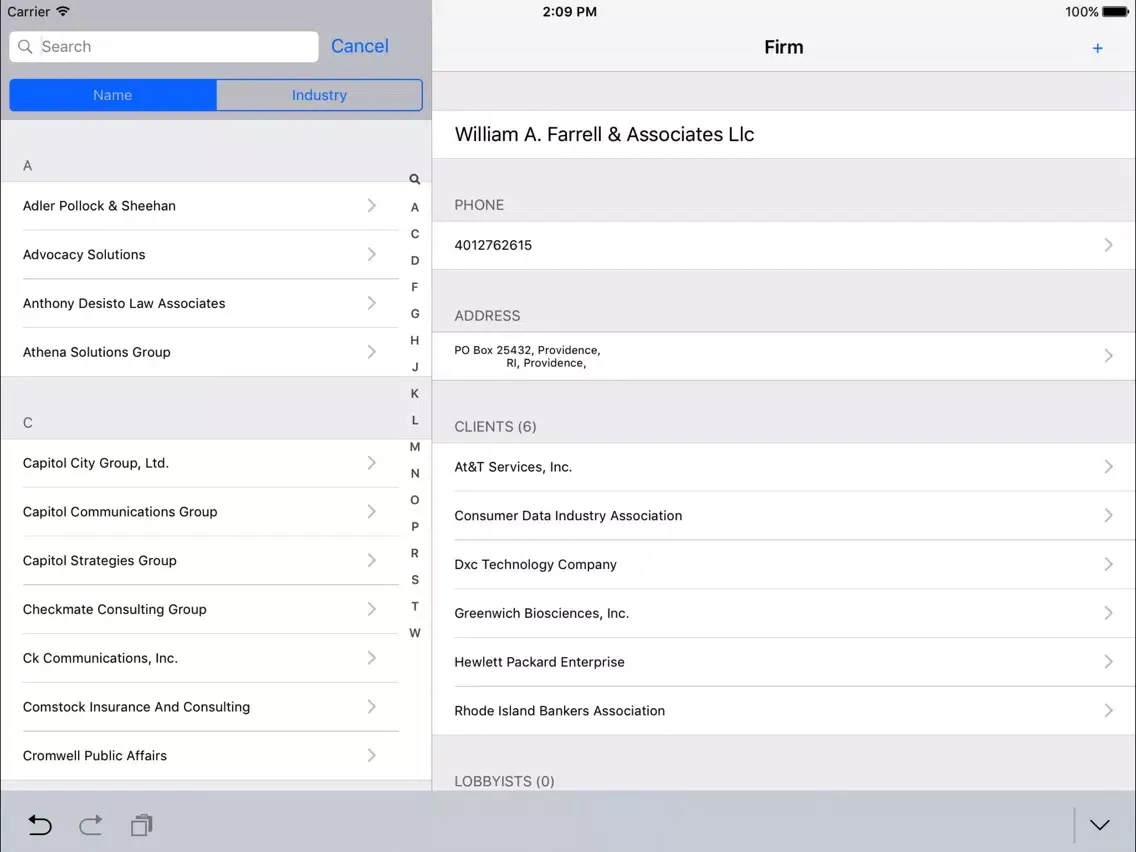
Task: Open client At&T Services, Inc. text
Action: (513, 467)
